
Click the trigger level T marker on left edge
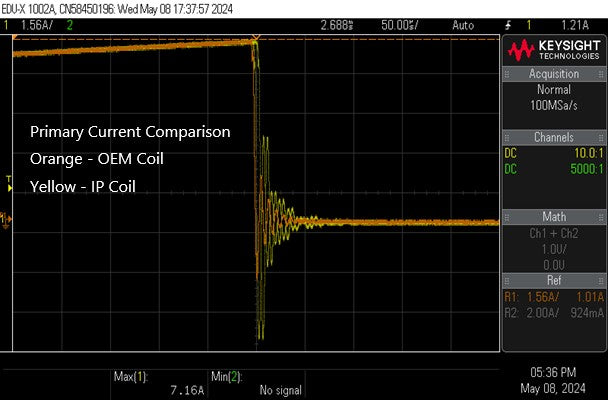click(9, 184)
